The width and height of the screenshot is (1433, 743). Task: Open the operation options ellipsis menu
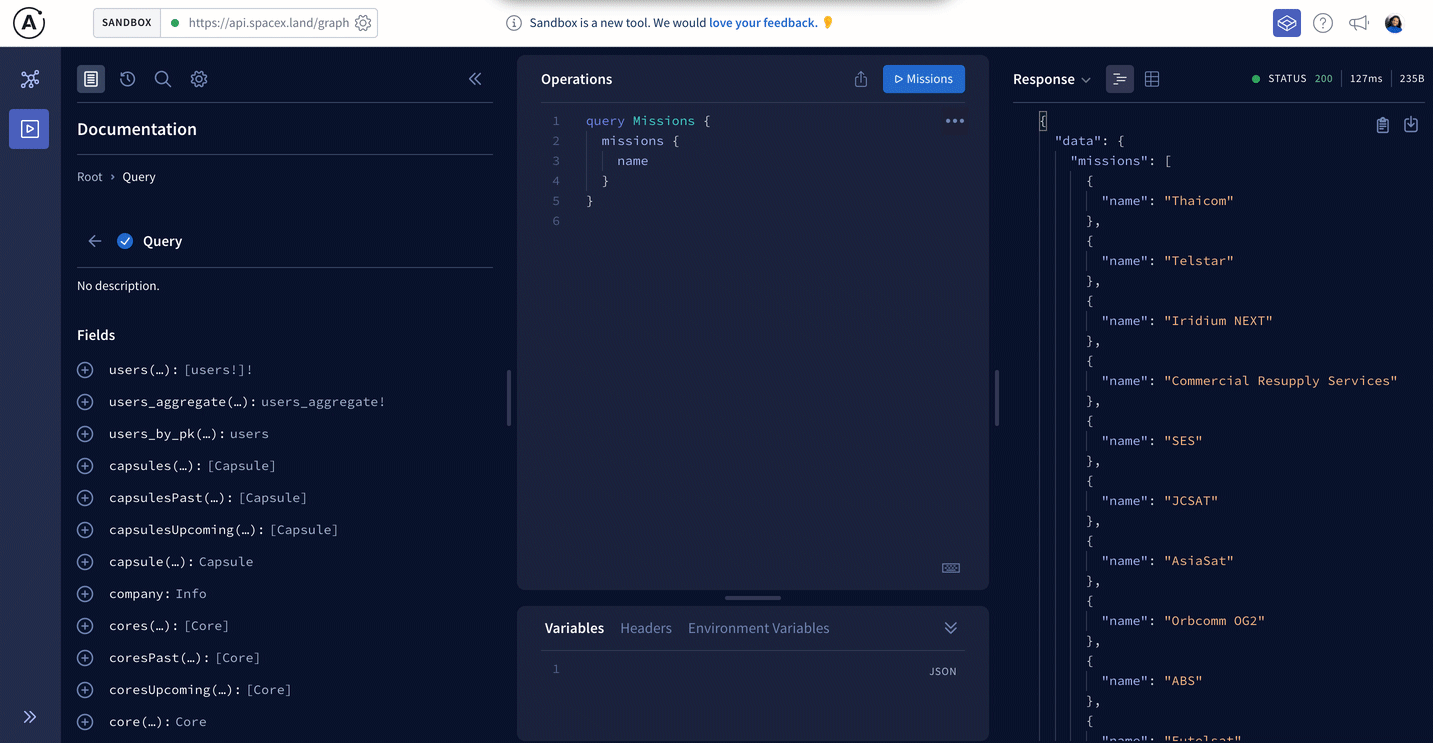(955, 121)
